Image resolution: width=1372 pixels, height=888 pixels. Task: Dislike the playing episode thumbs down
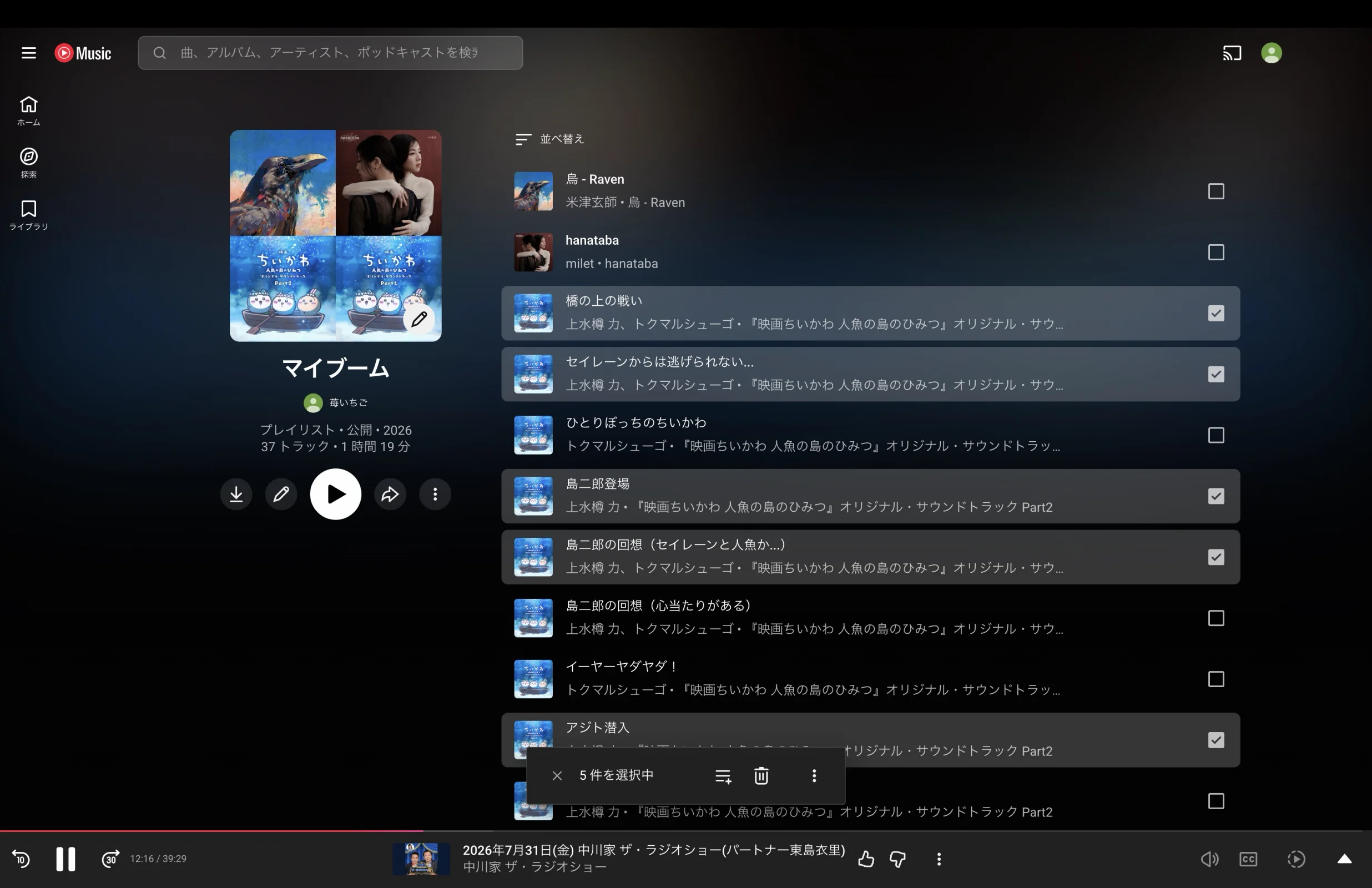tap(897, 860)
